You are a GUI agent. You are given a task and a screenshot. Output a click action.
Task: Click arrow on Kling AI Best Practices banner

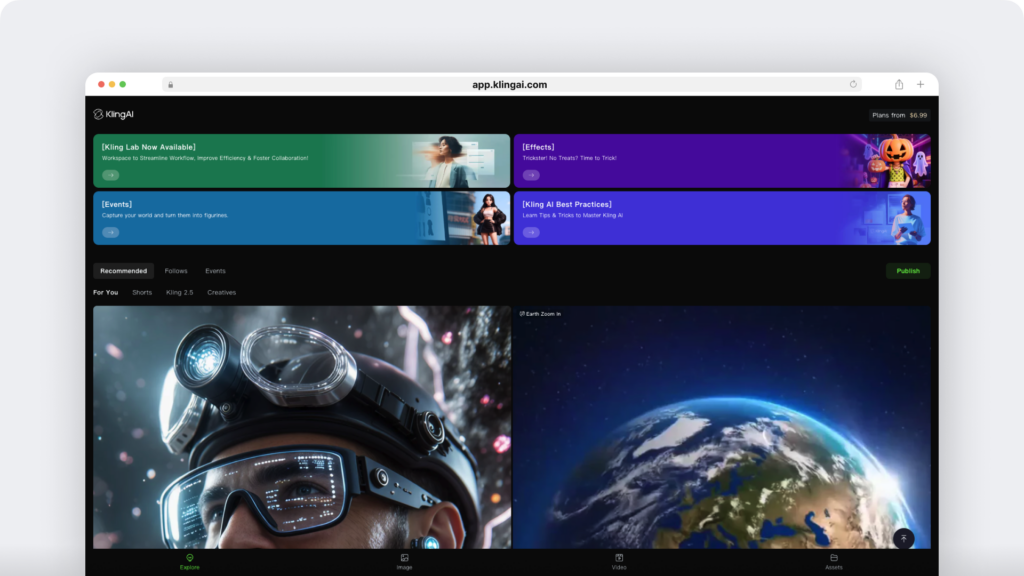(531, 232)
